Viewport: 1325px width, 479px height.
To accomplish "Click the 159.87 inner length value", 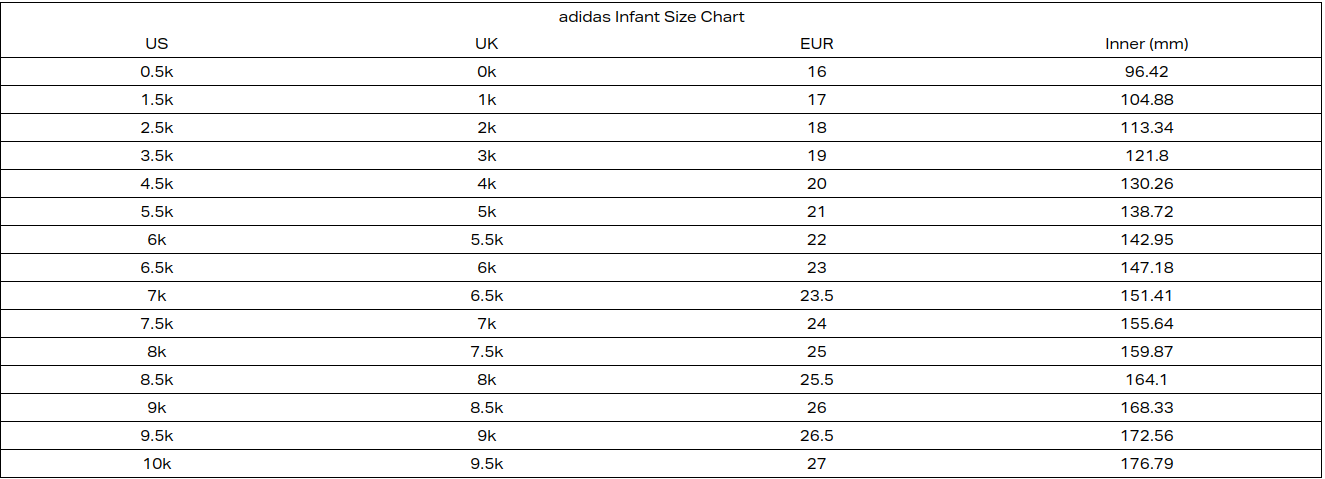I will tap(1147, 352).
